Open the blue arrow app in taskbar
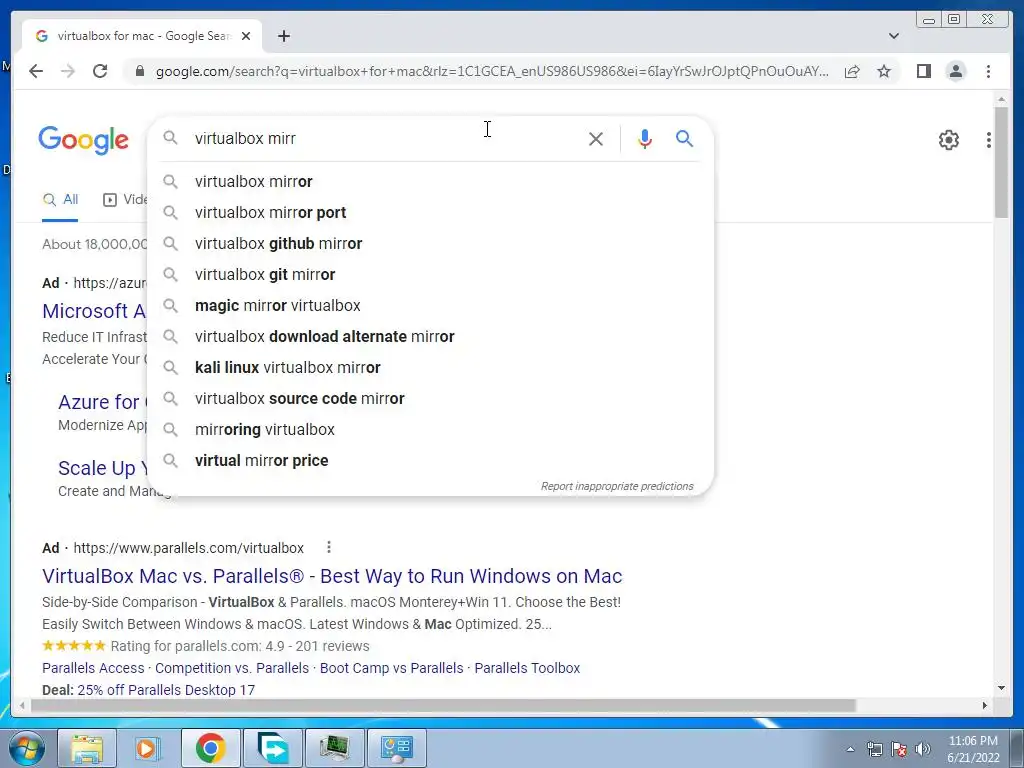1024x768 pixels. [x=273, y=748]
